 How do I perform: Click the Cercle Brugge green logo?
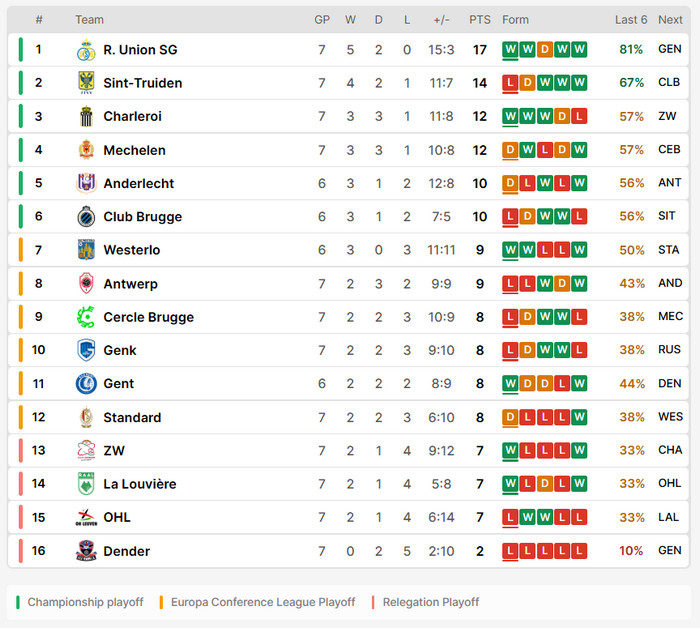pos(86,317)
